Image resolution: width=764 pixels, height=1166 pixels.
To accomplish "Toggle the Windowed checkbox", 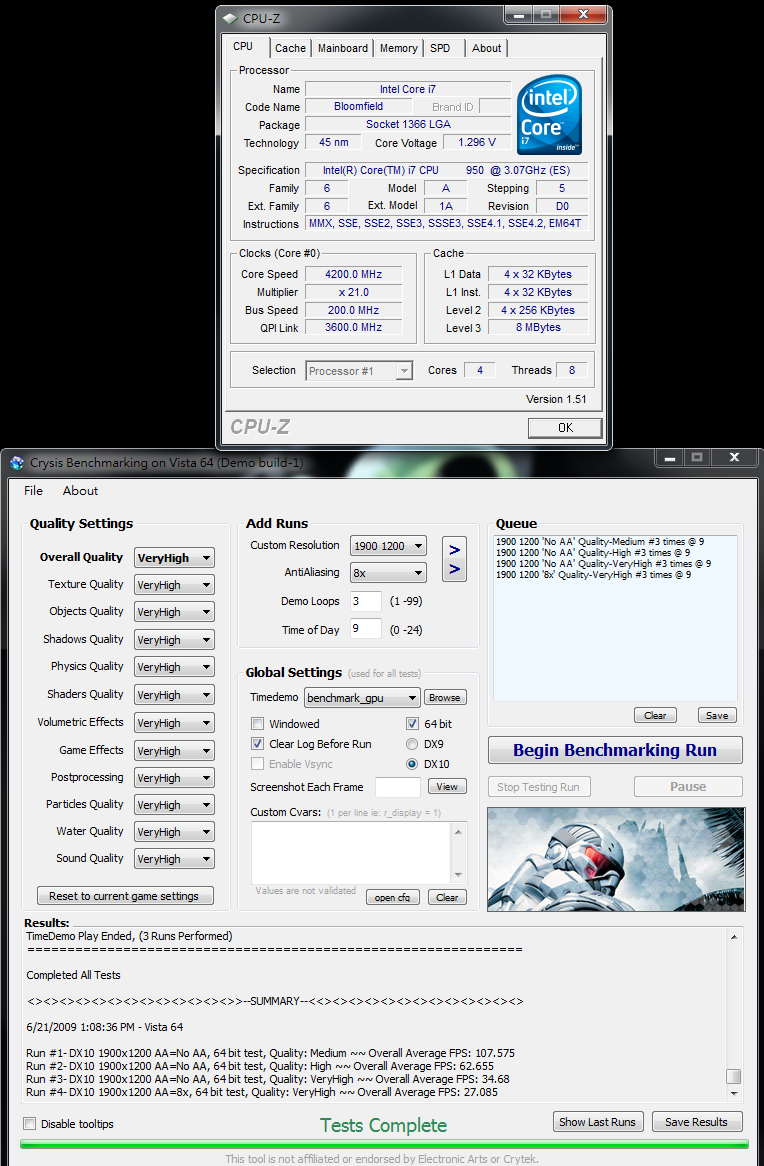I will [257, 724].
